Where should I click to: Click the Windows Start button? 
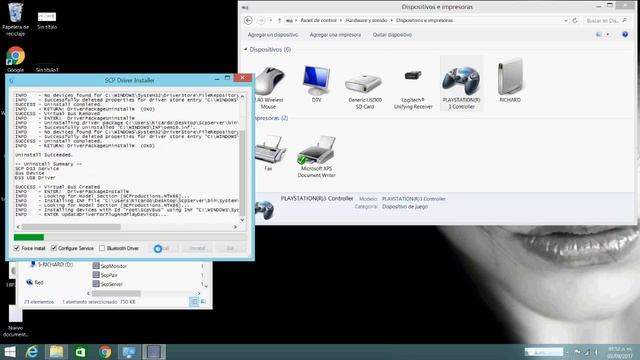(9, 352)
